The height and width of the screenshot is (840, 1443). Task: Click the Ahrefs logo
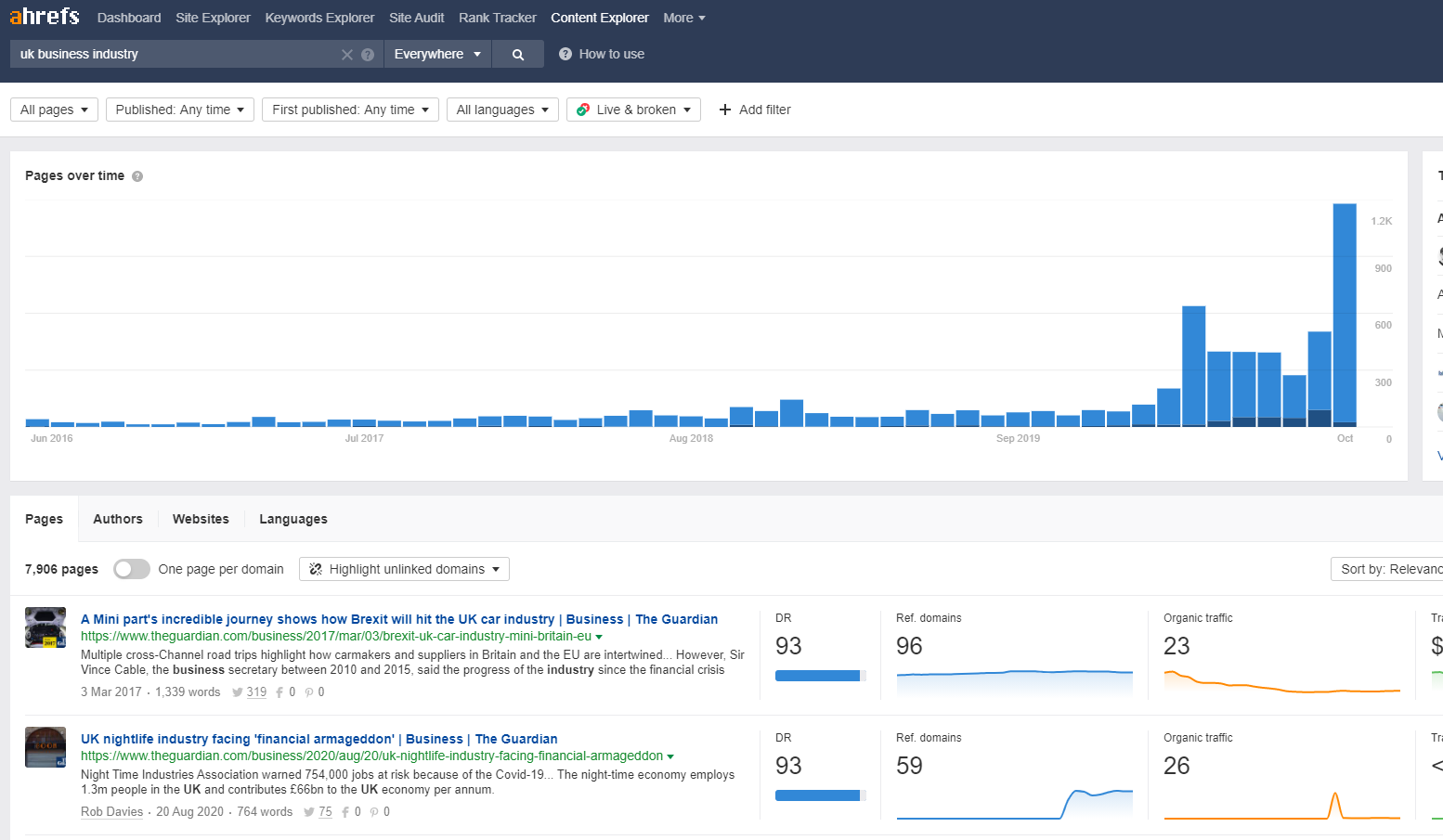click(45, 17)
